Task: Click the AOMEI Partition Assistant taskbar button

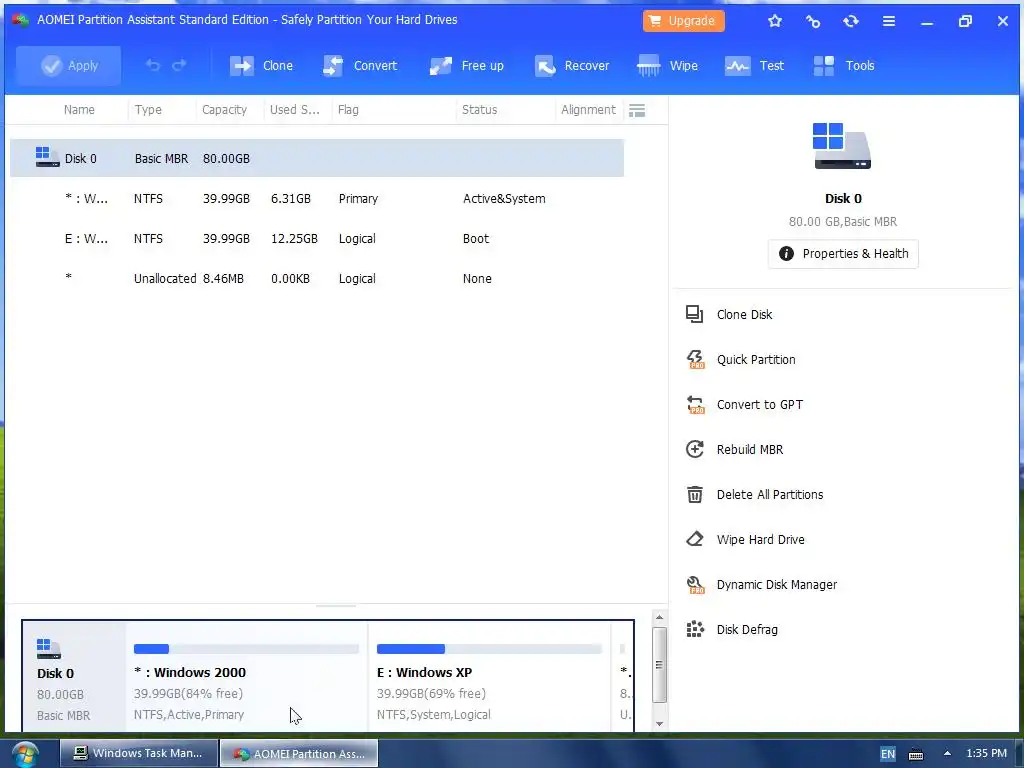Action: coord(299,753)
